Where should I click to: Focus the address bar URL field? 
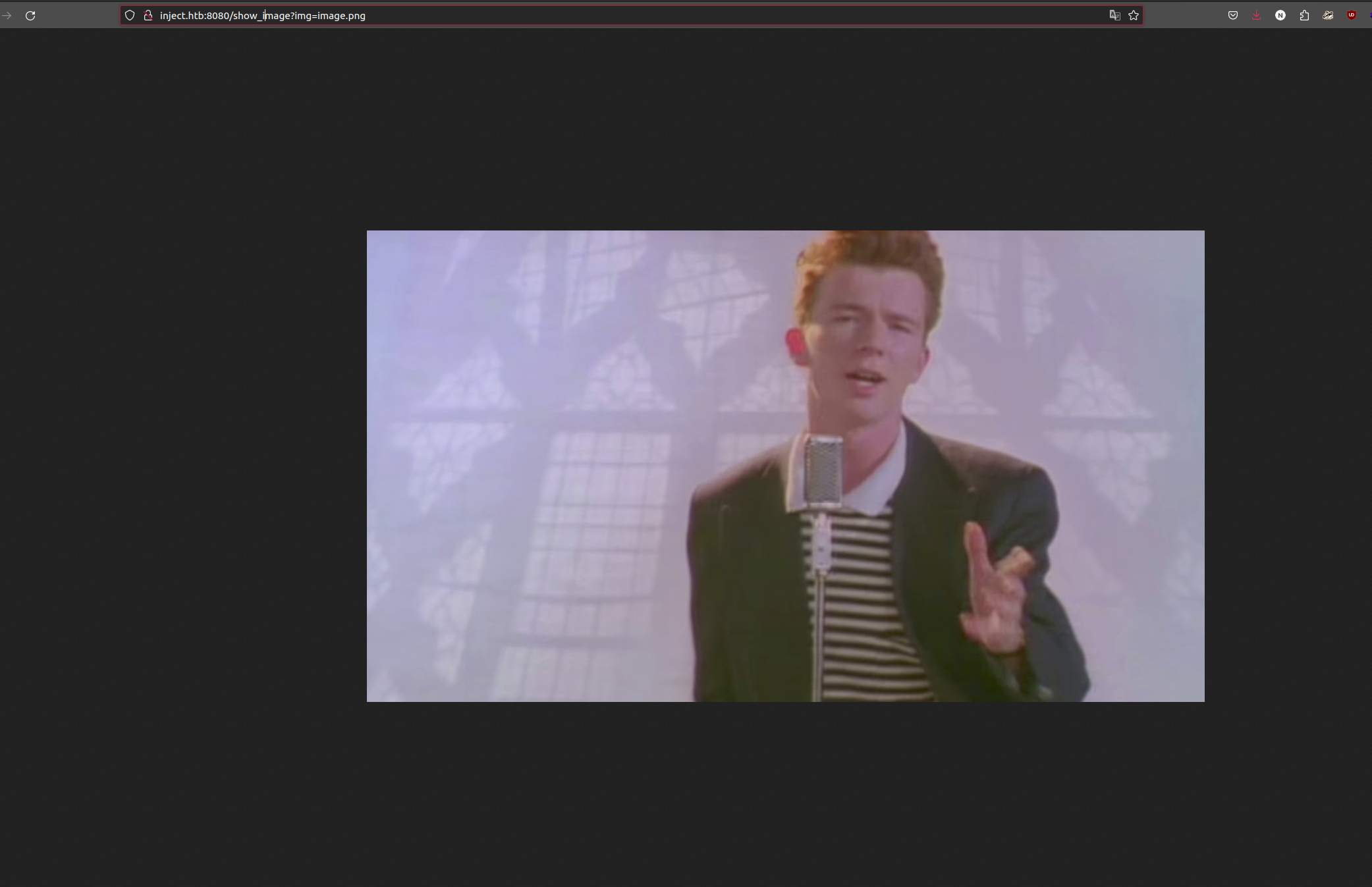[631, 16]
